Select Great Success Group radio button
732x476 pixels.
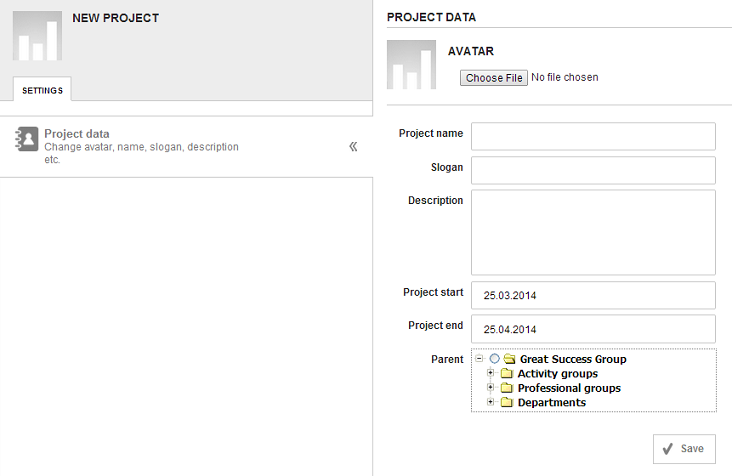[494, 358]
